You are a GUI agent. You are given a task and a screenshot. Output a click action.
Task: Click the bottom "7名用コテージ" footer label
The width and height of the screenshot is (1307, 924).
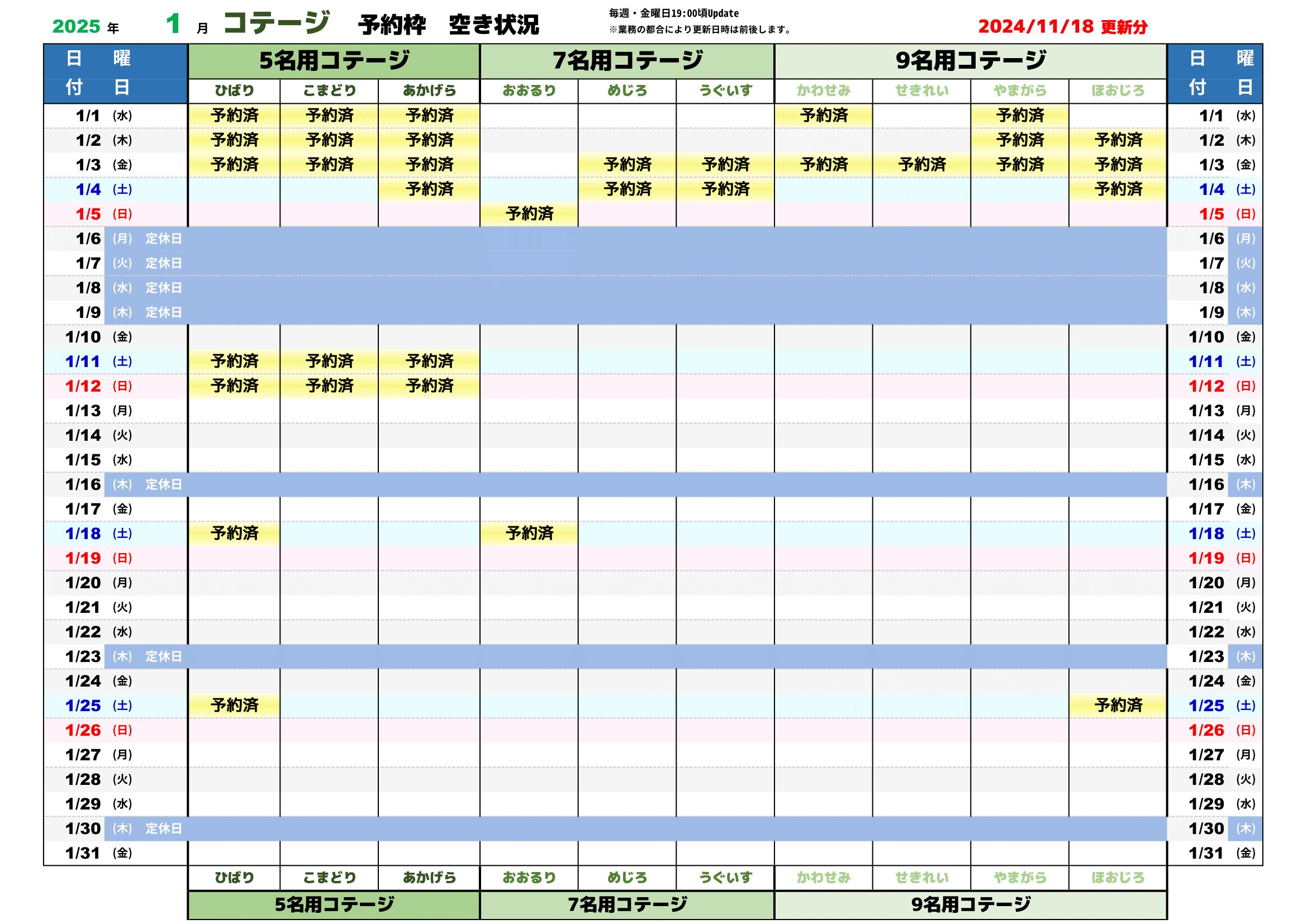click(628, 904)
